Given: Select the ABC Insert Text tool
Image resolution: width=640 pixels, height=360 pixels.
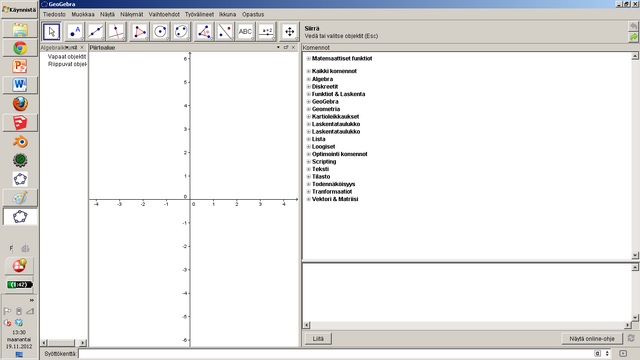Looking at the screenshot, I should pos(245,32).
